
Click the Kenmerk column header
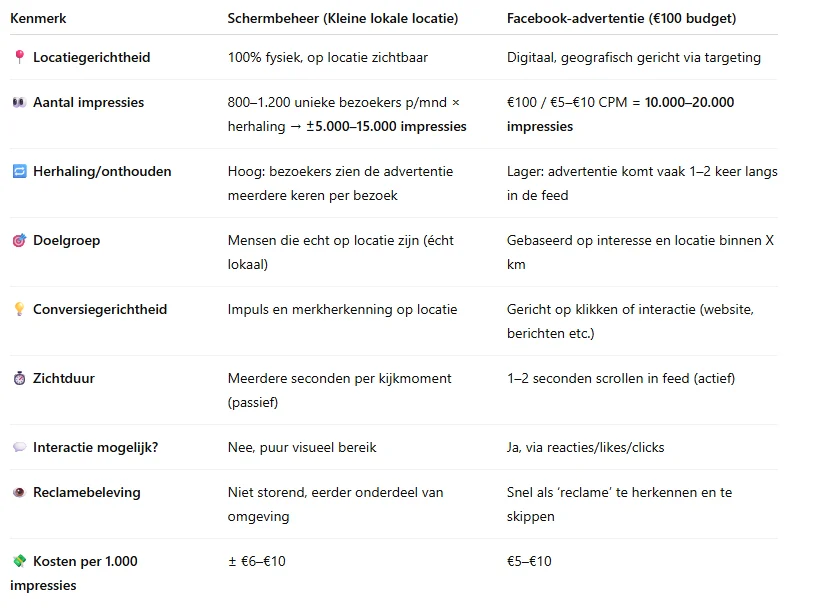[x=38, y=18]
